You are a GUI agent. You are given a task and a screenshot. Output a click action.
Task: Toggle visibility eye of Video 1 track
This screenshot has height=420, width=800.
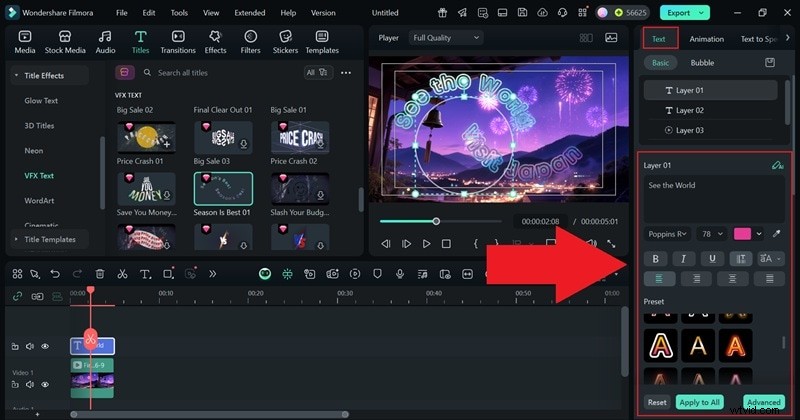(45, 384)
